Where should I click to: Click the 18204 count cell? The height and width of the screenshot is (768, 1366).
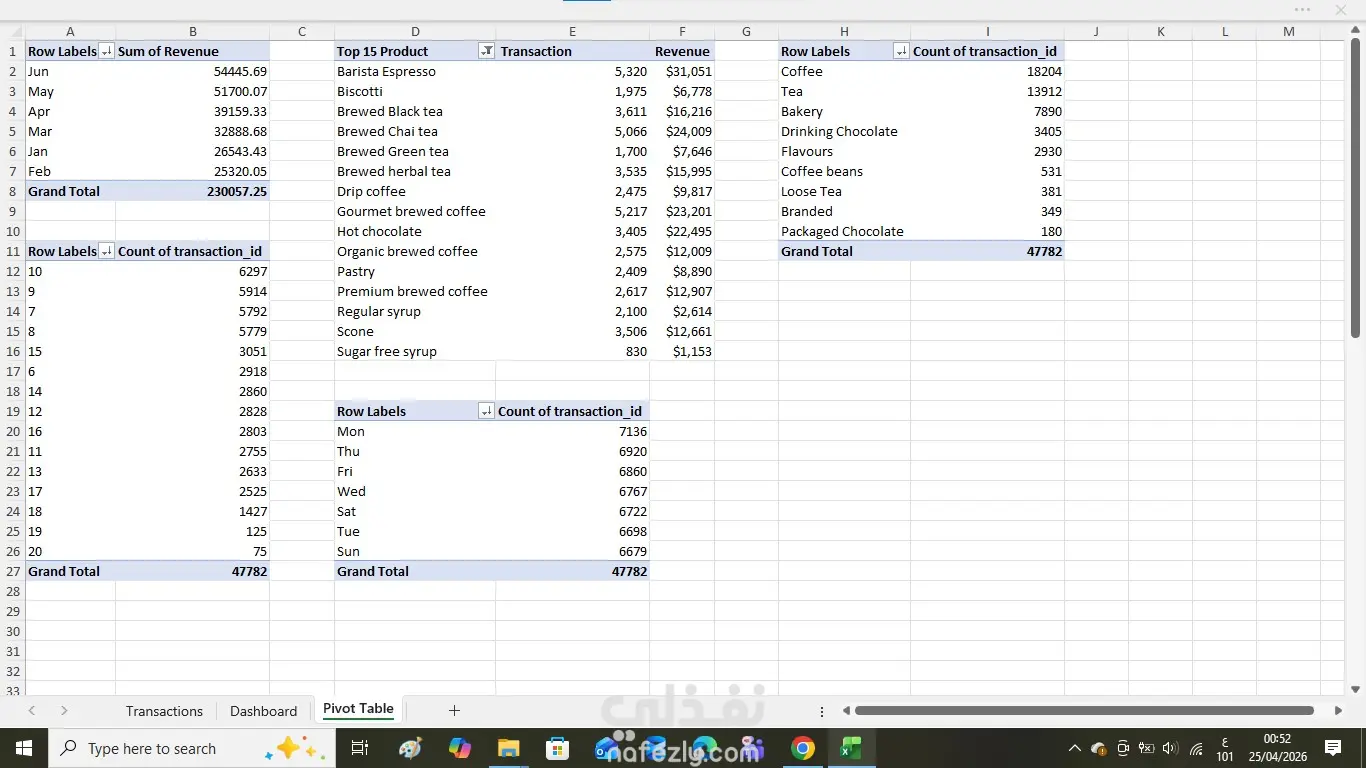(987, 71)
